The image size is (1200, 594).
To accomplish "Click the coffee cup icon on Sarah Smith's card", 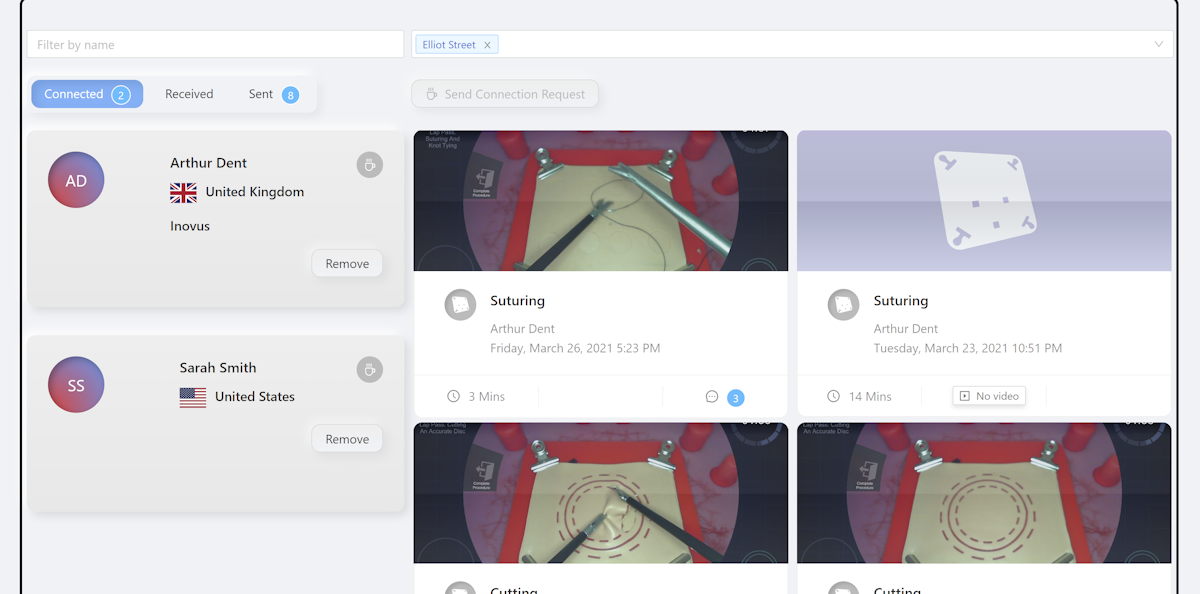I will (370, 370).
